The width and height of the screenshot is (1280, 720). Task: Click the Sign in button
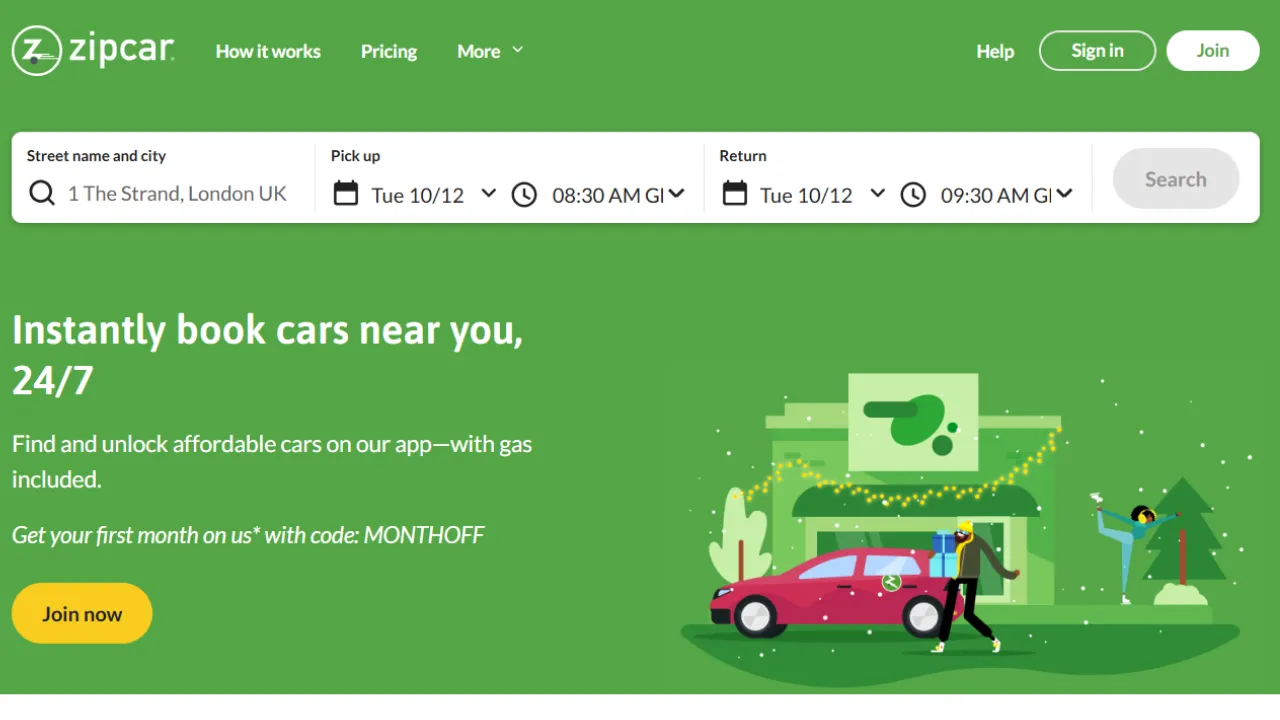[1097, 50]
